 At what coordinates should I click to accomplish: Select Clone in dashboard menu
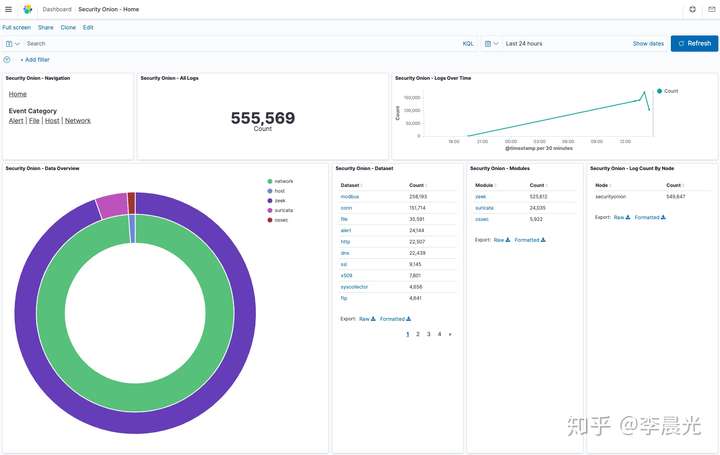click(68, 28)
